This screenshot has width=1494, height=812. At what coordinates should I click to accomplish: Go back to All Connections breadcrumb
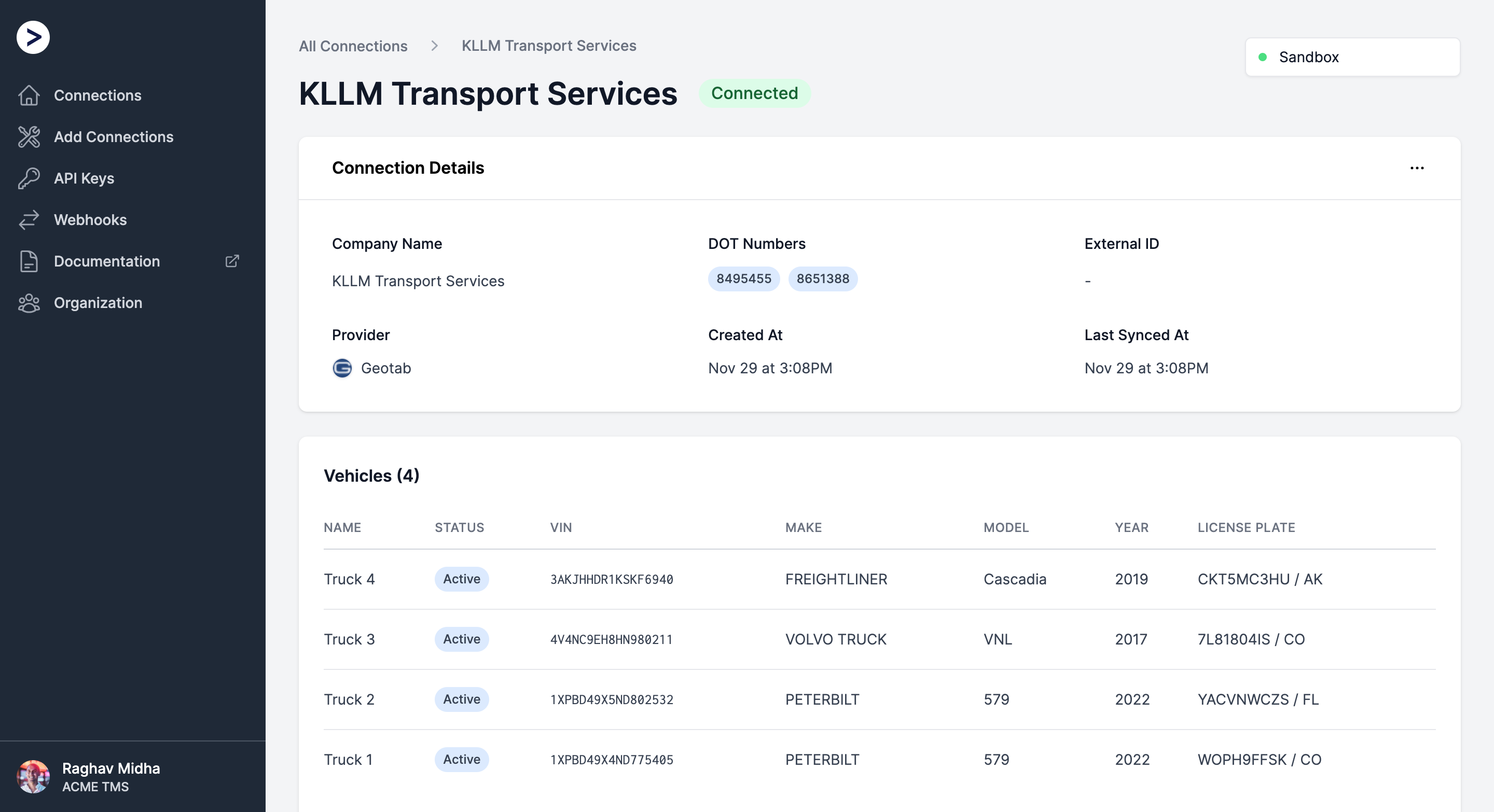point(353,46)
